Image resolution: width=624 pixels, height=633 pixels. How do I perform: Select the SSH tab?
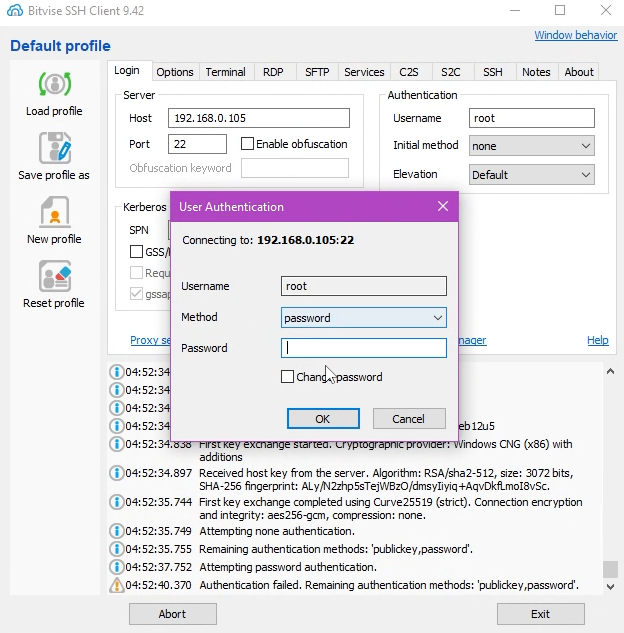point(493,72)
